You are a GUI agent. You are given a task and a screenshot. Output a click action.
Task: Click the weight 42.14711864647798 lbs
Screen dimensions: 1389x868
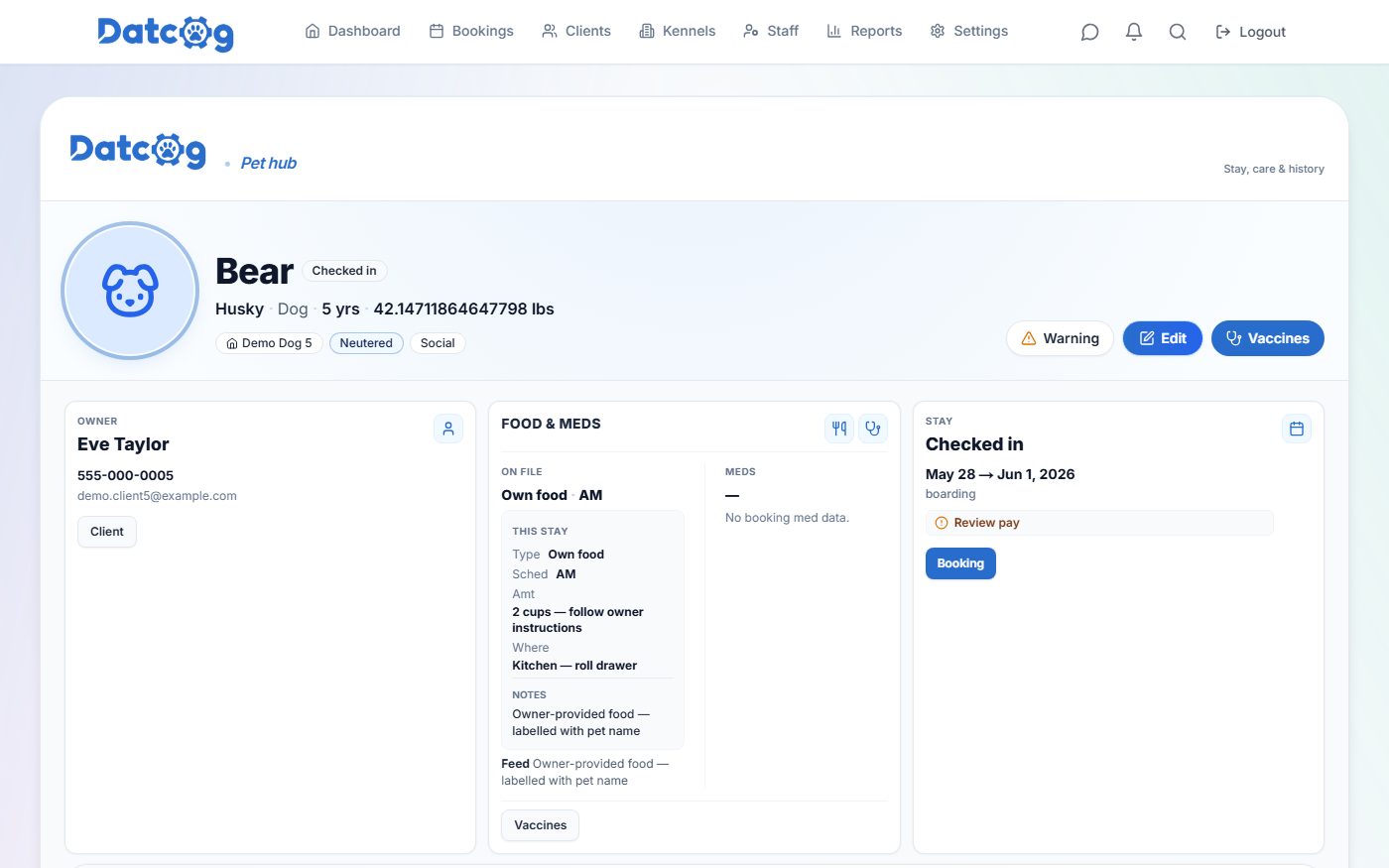(x=463, y=309)
